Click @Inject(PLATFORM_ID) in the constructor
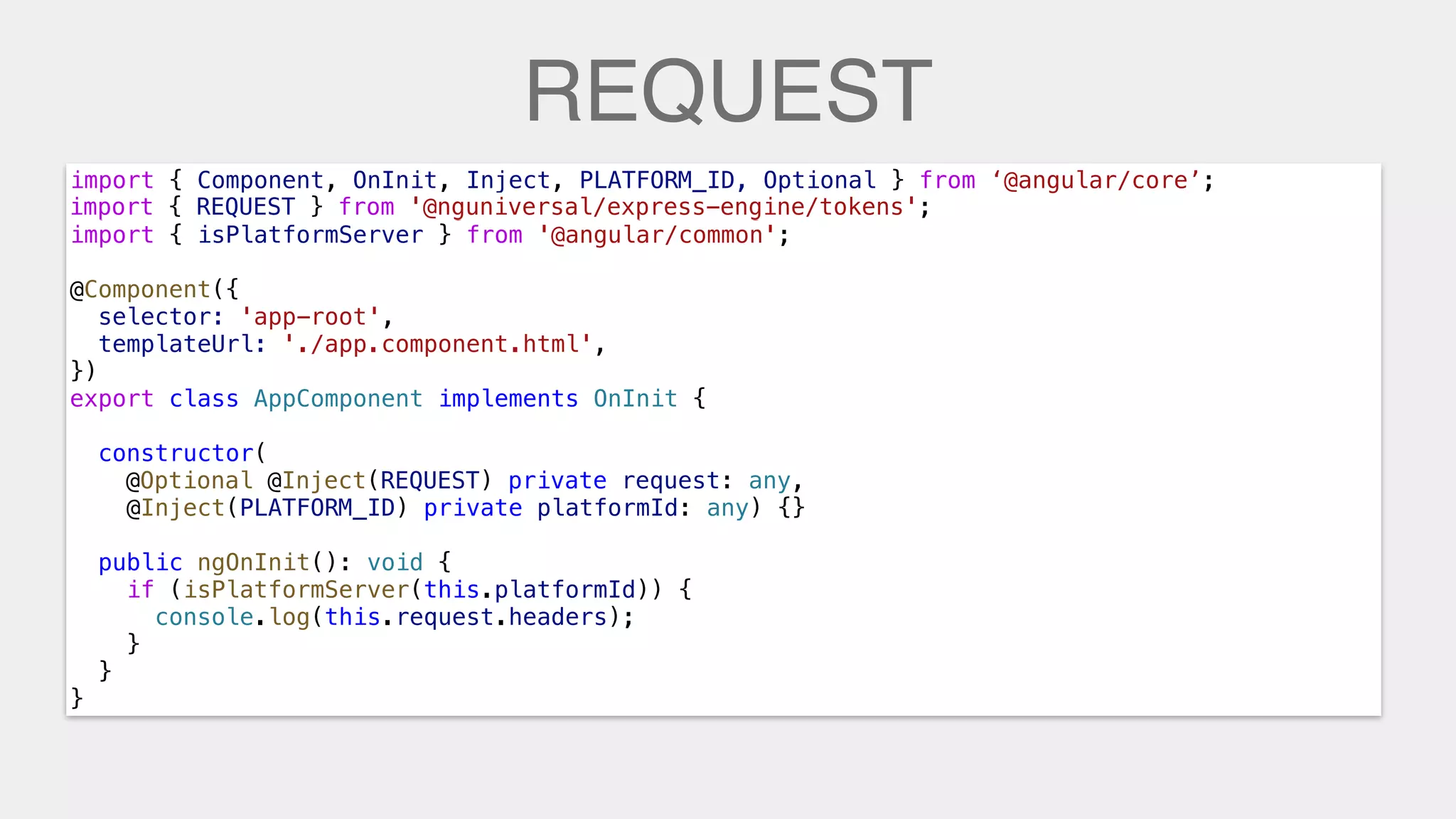1456x819 pixels. pyautogui.click(x=267, y=508)
